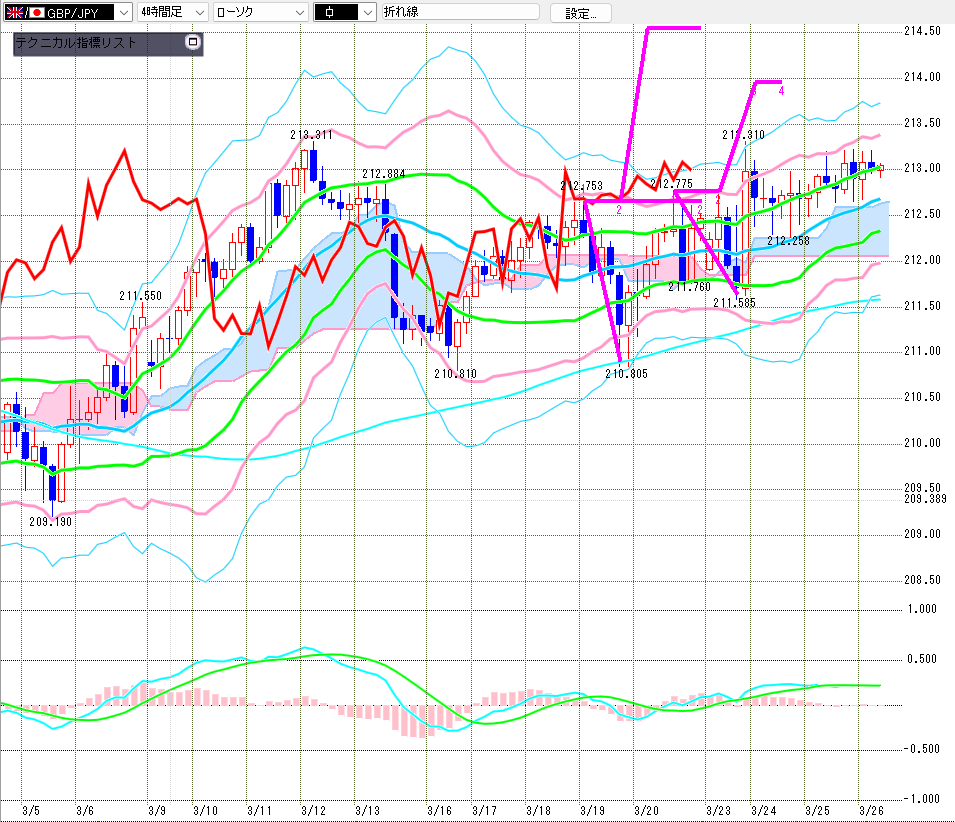Click the 214.00 level on the price axis
The height and width of the screenshot is (822, 955).
tap(921, 77)
